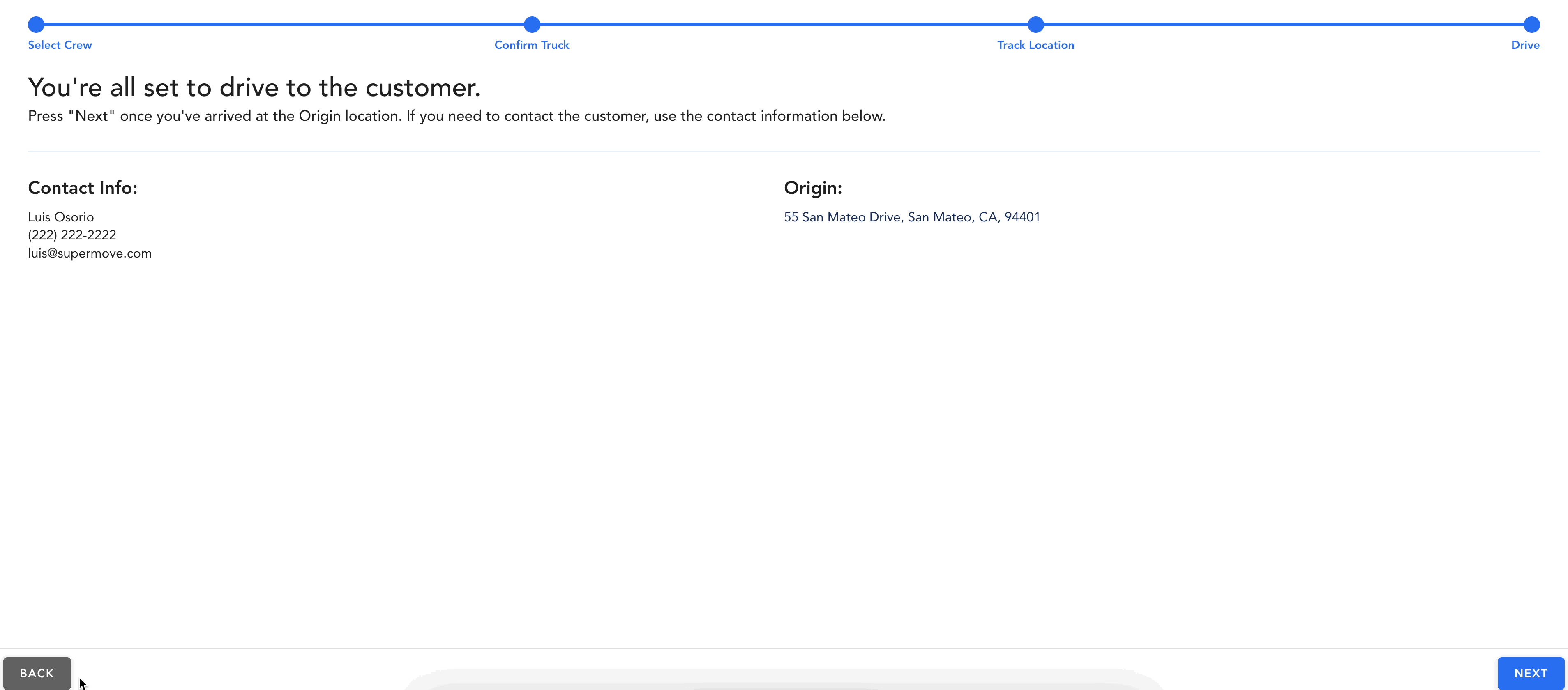Click the phone number (222) 222-2222
Screen dimensions: 1568x690
coord(72,235)
